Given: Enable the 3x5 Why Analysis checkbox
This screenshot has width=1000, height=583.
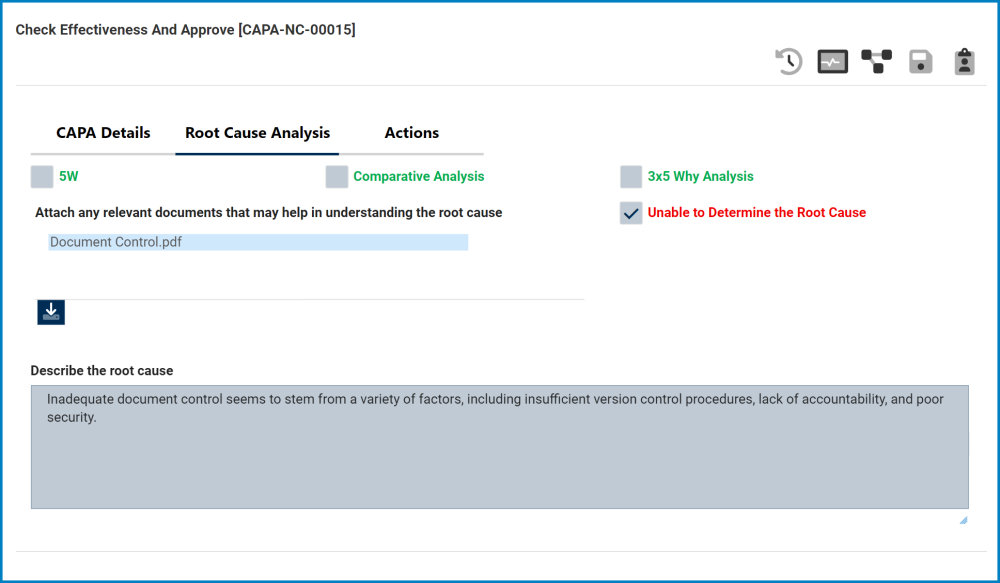Looking at the screenshot, I should tap(631, 176).
